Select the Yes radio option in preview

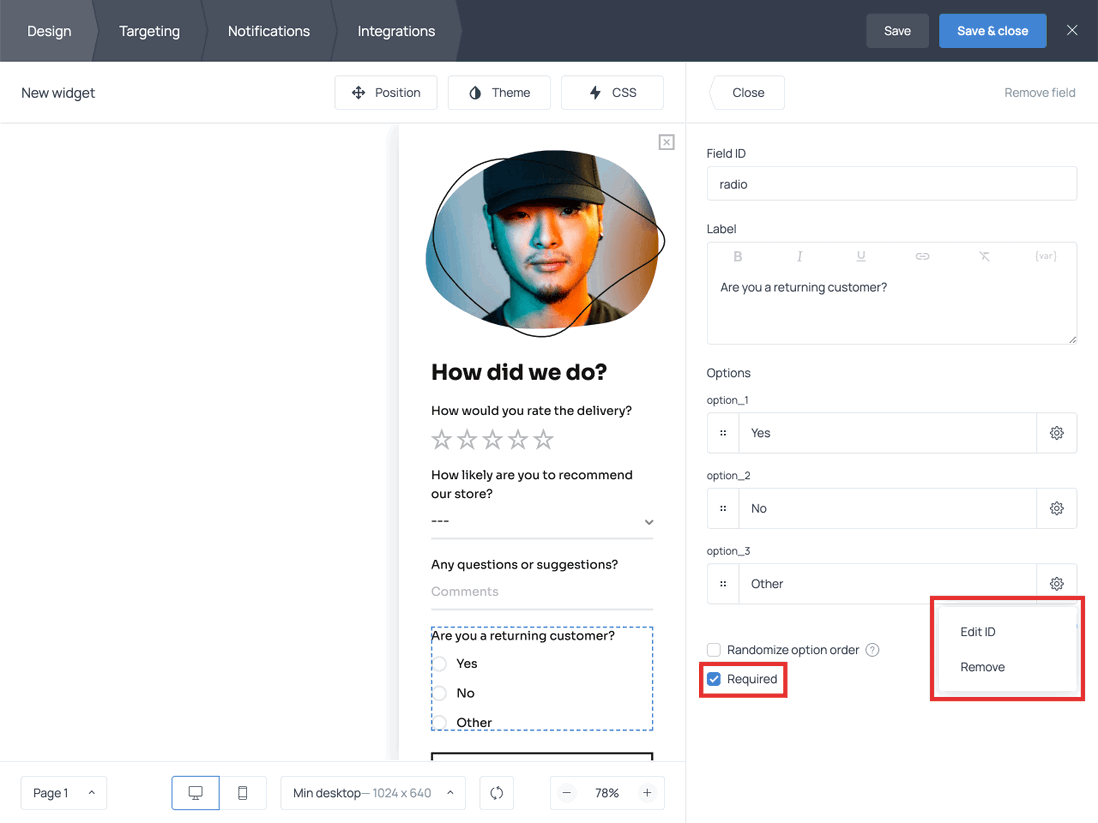[439, 663]
